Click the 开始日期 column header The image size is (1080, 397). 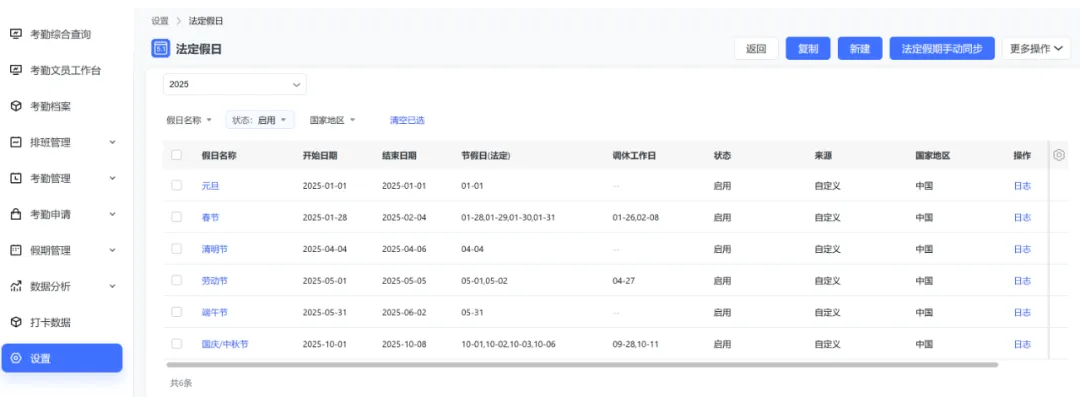(320, 156)
